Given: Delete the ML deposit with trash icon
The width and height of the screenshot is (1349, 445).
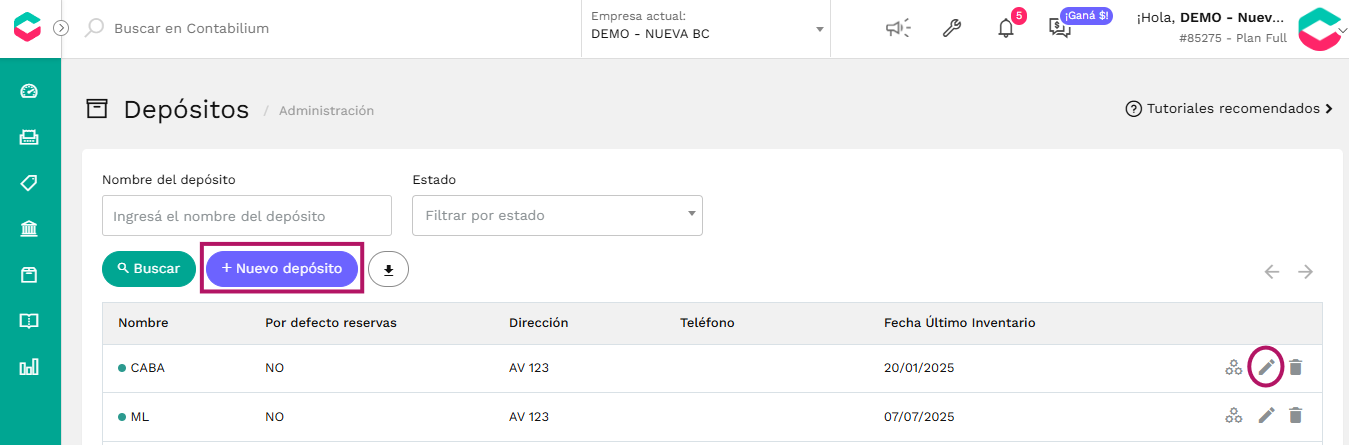Looking at the screenshot, I should 1295,415.
